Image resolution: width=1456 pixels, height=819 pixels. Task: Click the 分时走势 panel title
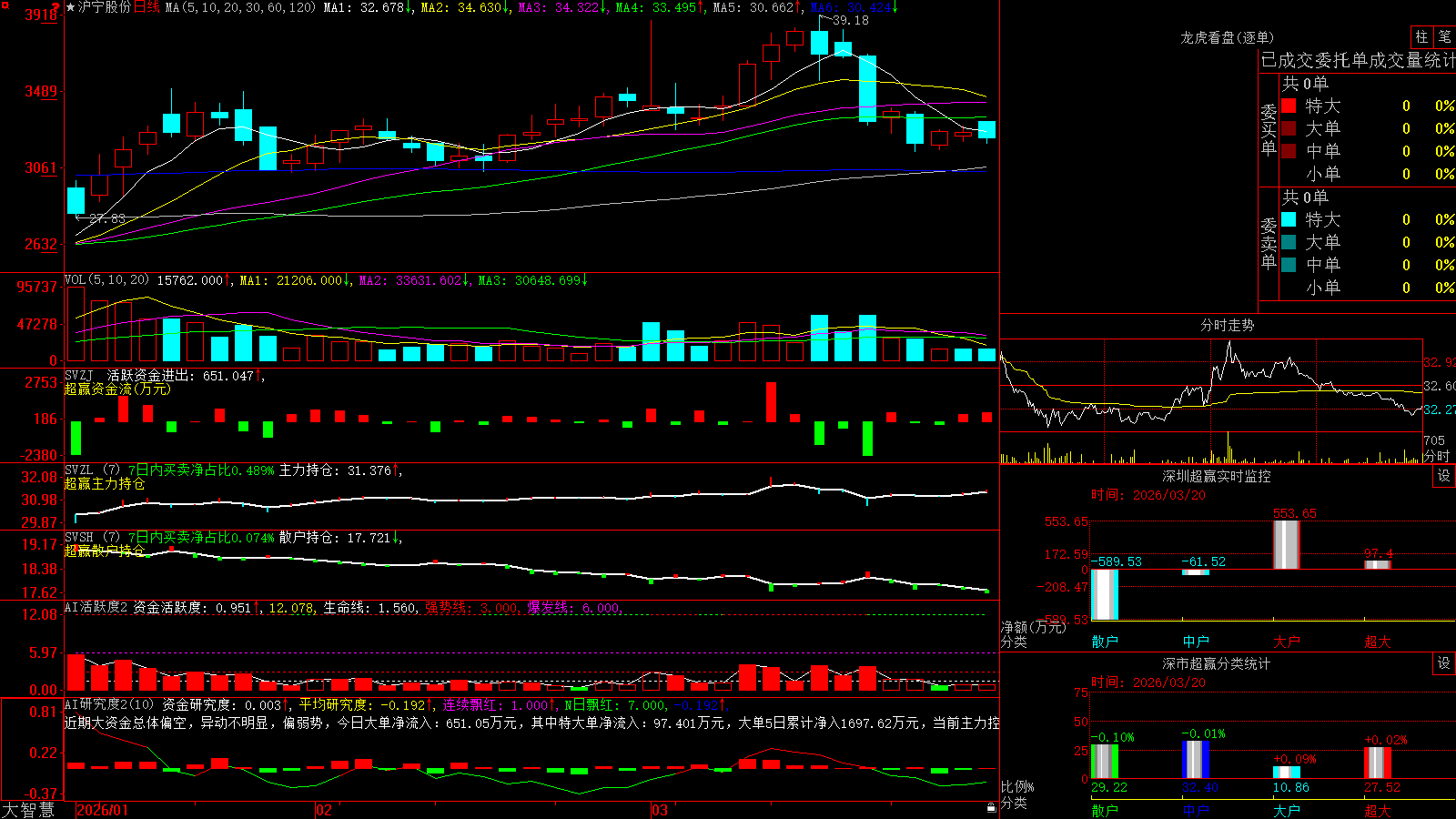point(1227,325)
